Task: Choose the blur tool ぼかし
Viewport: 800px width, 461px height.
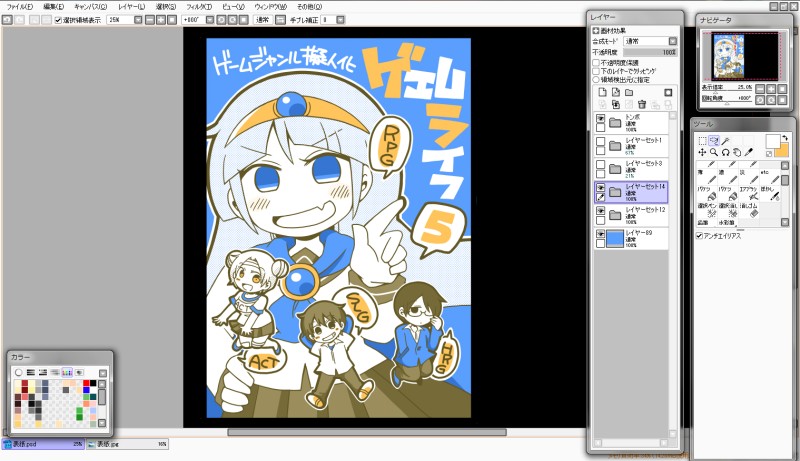Action: point(770,194)
